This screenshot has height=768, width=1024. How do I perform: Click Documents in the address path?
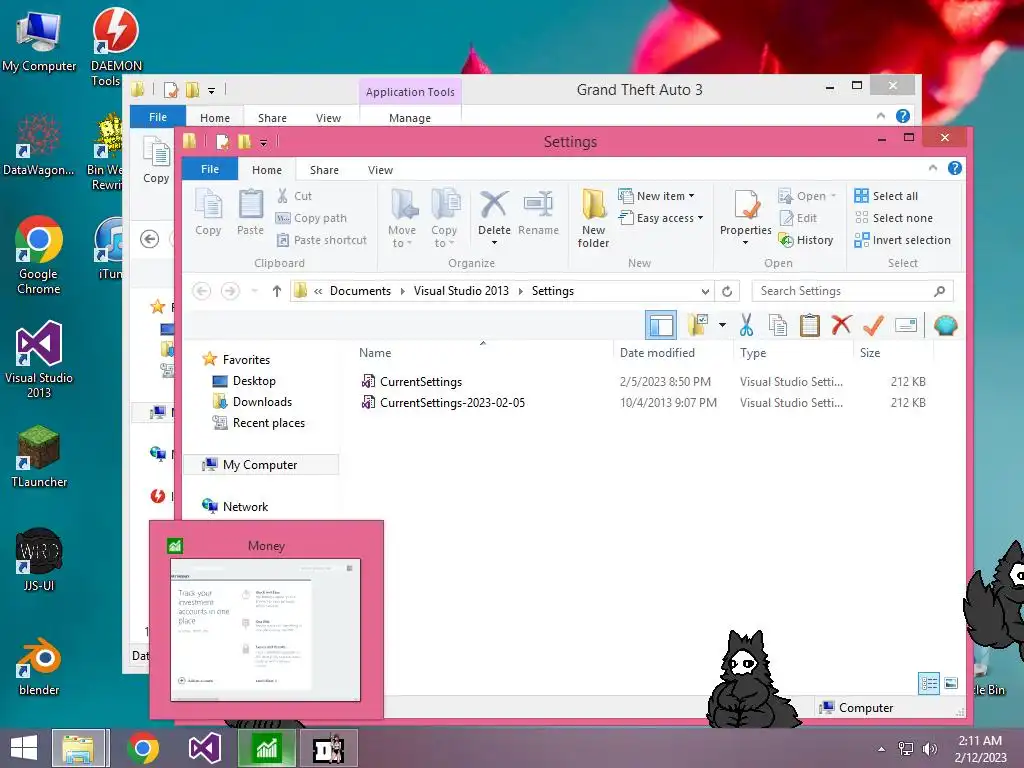[x=360, y=291]
